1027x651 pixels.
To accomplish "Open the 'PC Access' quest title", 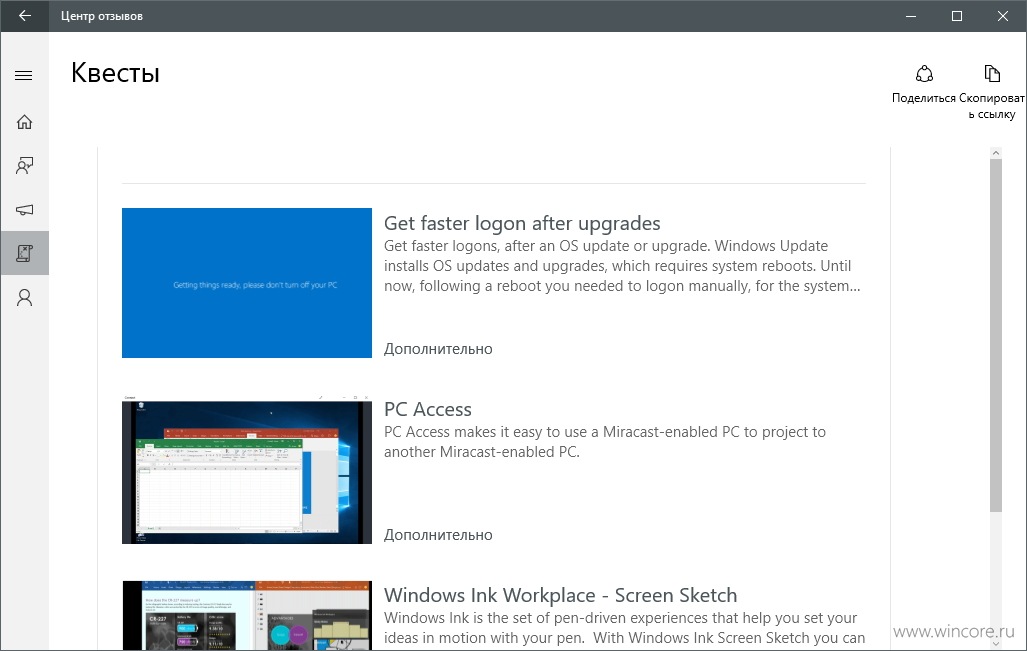I will tap(428, 409).
